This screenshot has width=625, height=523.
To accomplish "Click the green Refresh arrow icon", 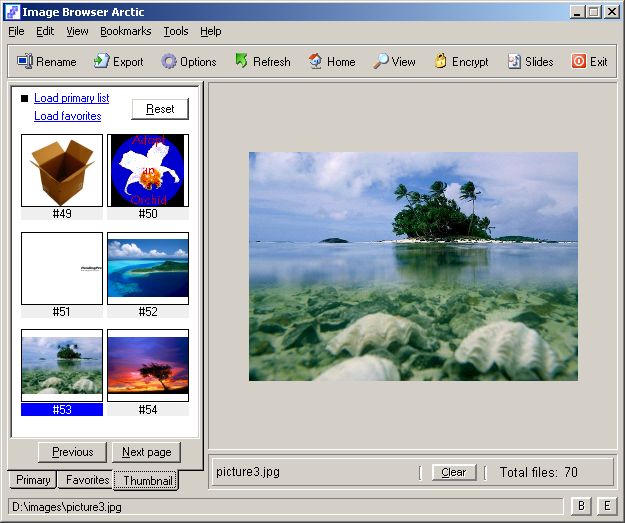I will coord(241,61).
